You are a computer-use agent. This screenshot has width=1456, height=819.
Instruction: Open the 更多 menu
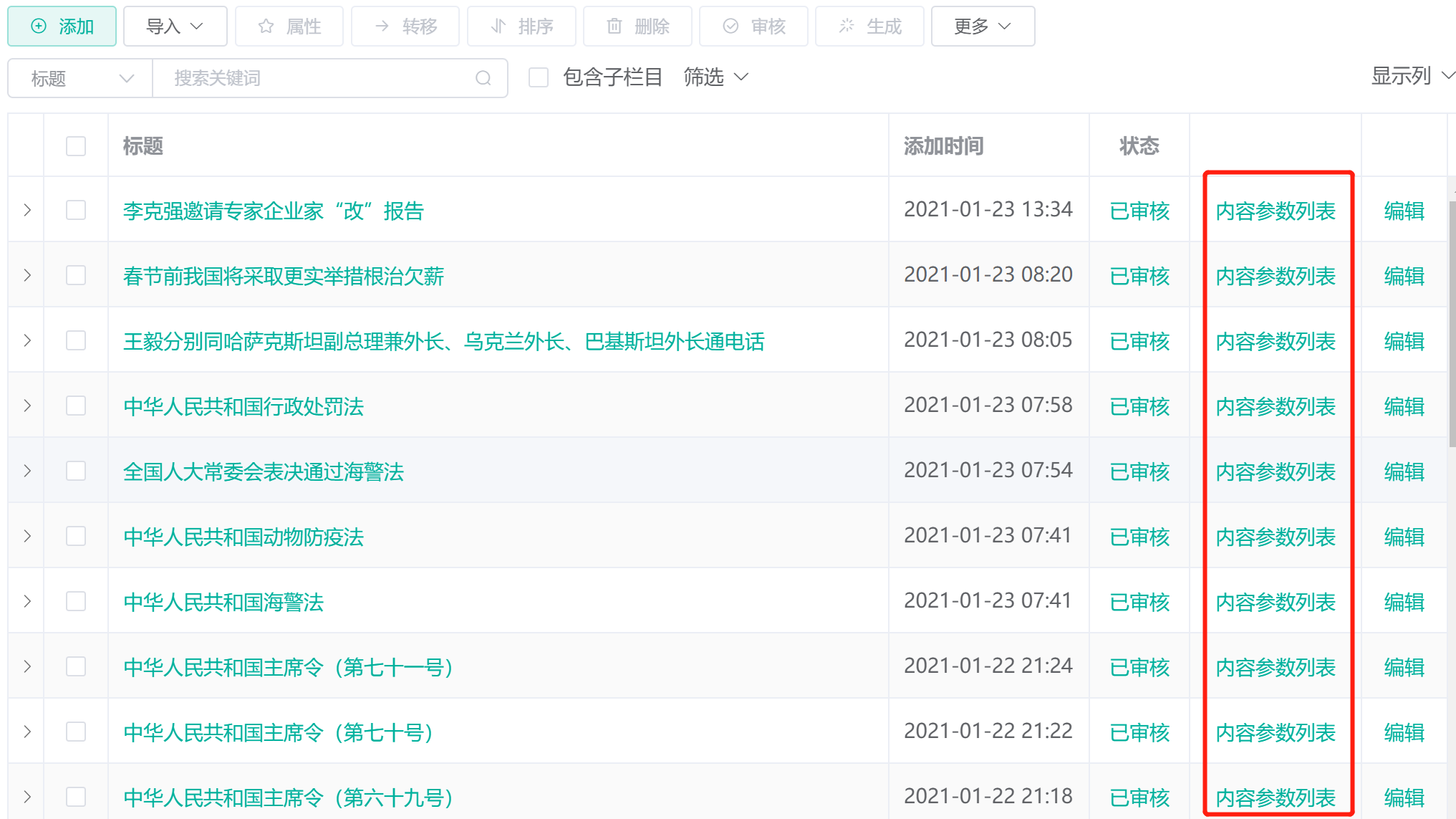click(x=982, y=27)
